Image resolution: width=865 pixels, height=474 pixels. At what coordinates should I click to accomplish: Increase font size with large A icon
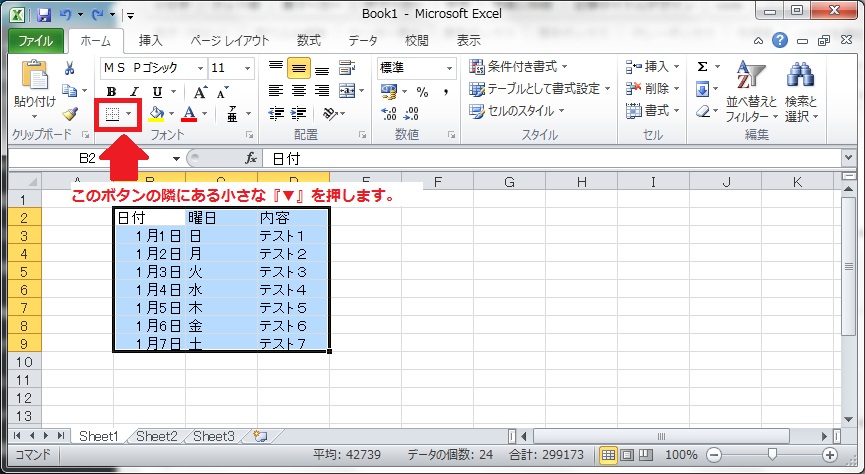(200, 92)
